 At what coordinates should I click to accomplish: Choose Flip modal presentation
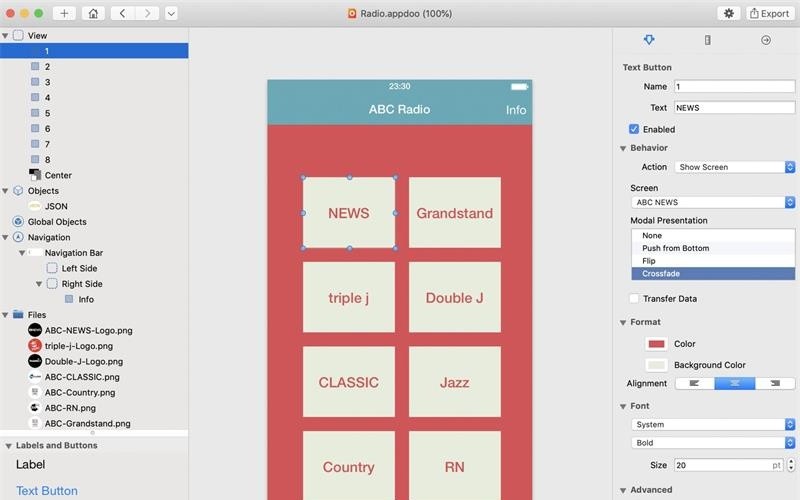tap(713, 261)
